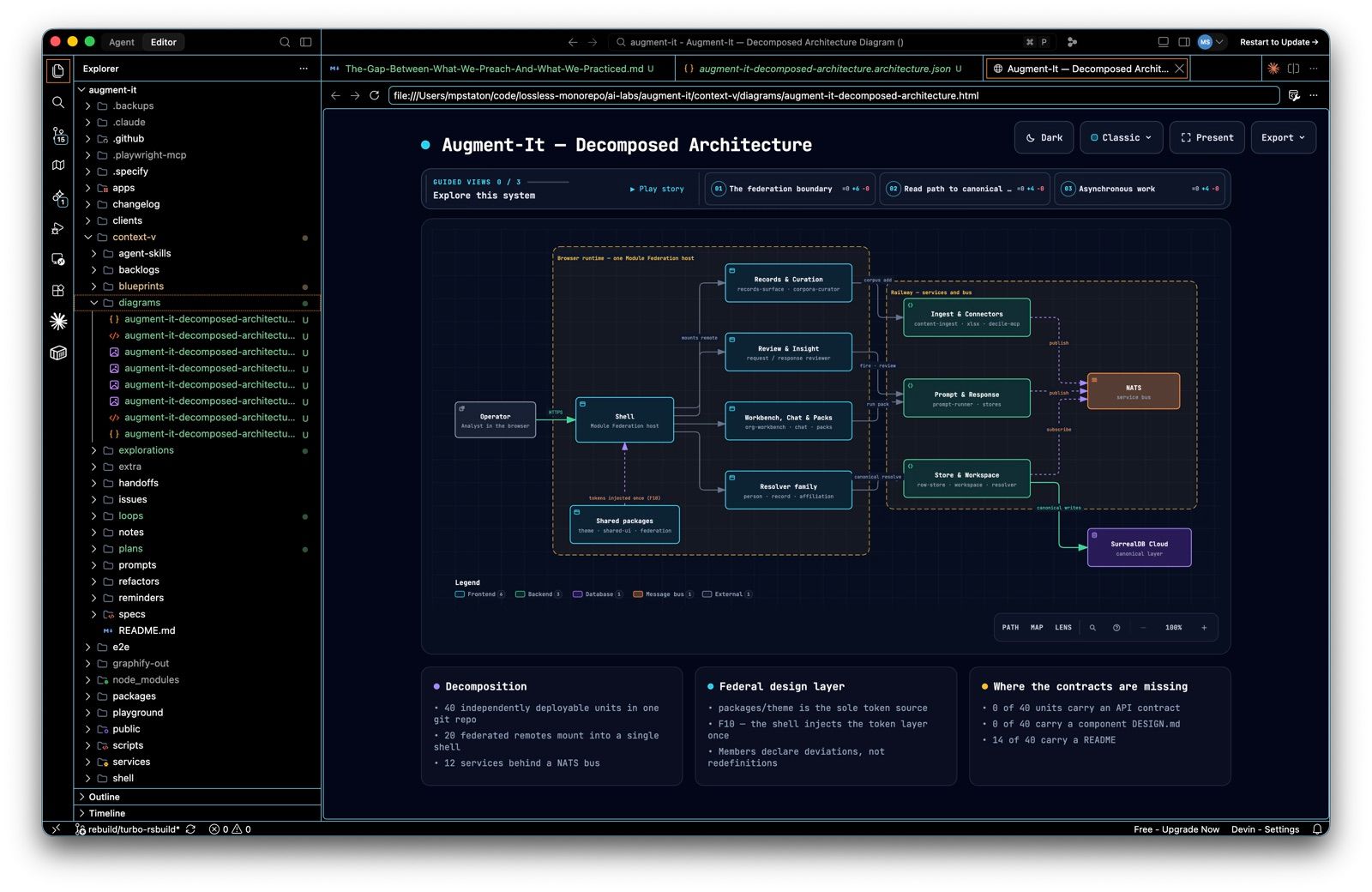This screenshot has width=1372, height=892.
Task: Open the map icon view in activity bar
Action: click(58, 165)
